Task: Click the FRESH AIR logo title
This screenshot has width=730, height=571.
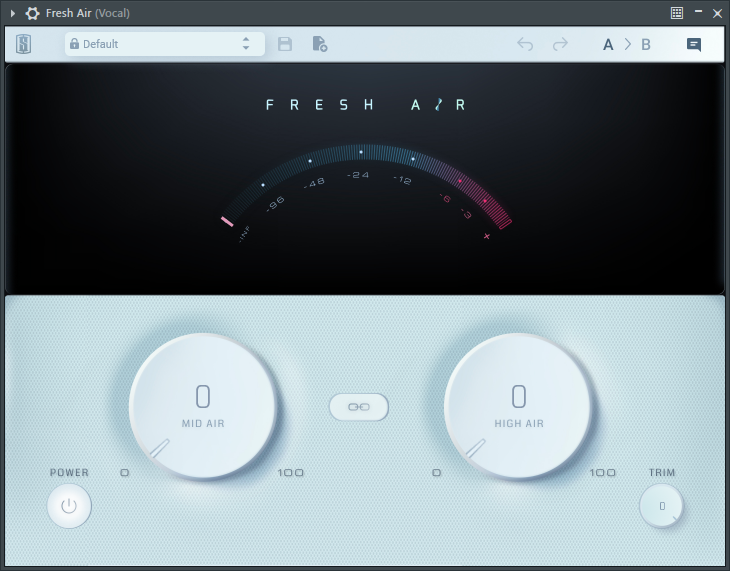Action: (365, 105)
